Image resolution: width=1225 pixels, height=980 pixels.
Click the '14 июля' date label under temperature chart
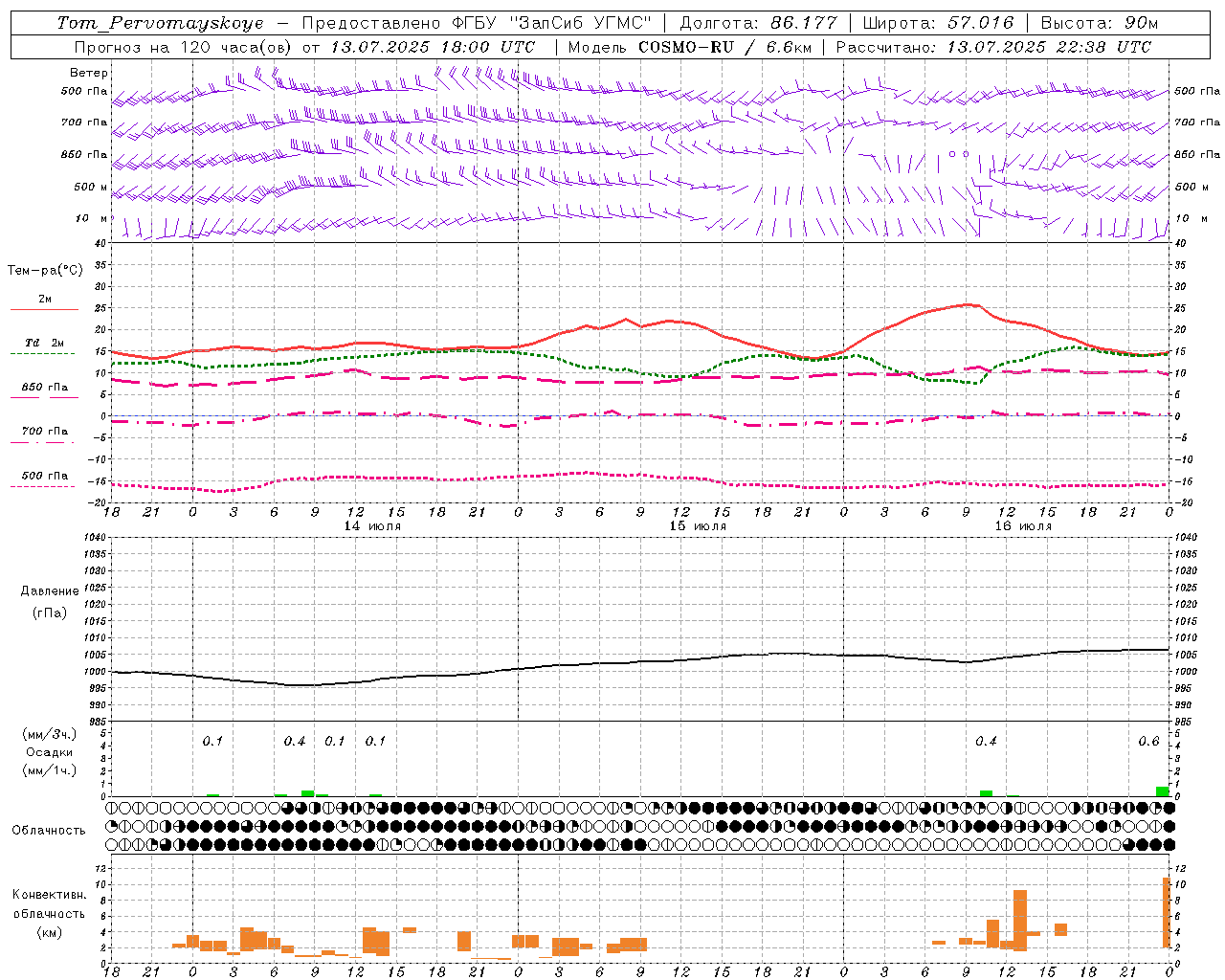[x=372, y=526]
